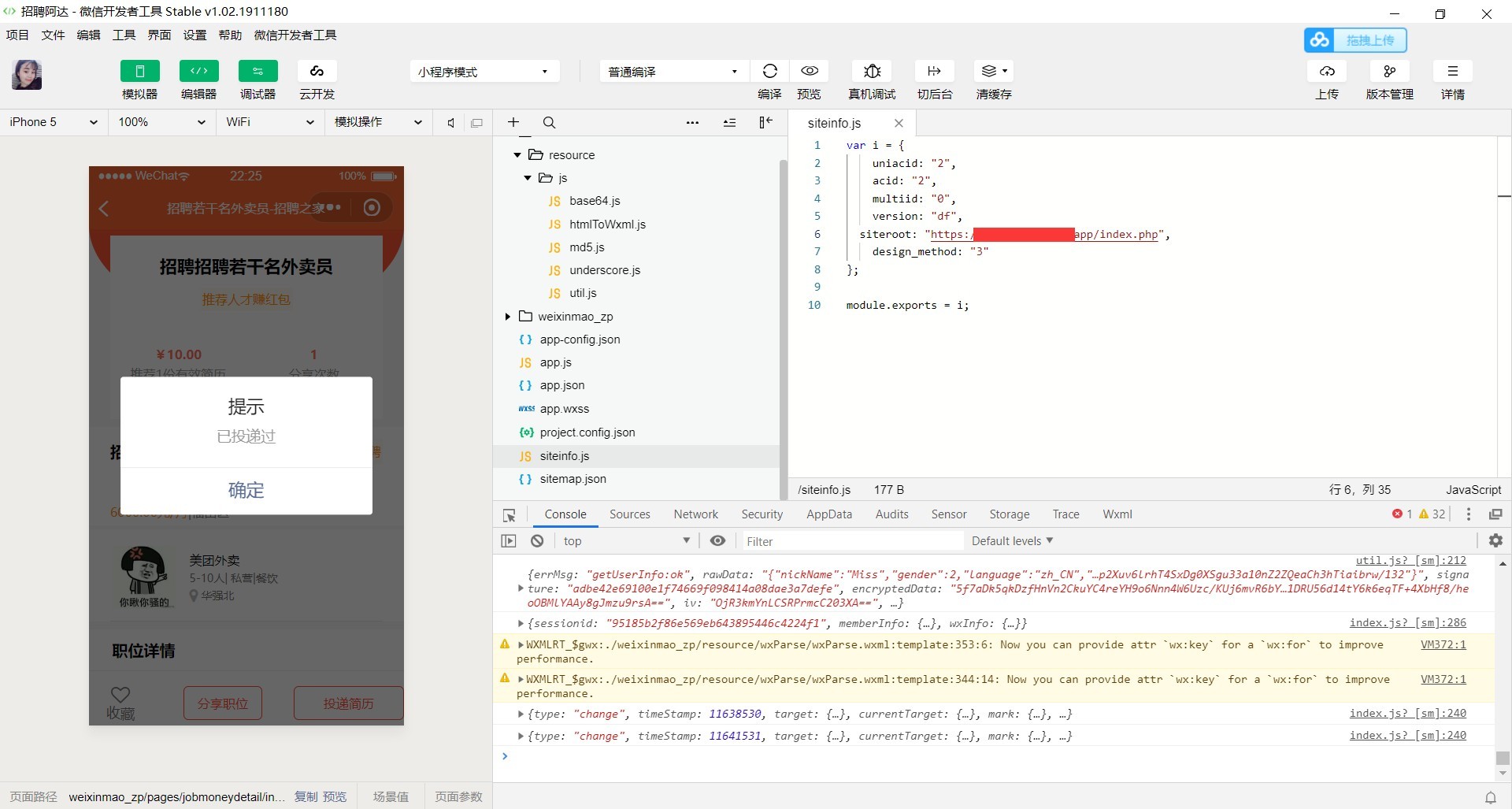The width and height of the screenshot is (1512, 809).
Task: Click the yellow warning count icon
Action: coord(1424,514)
